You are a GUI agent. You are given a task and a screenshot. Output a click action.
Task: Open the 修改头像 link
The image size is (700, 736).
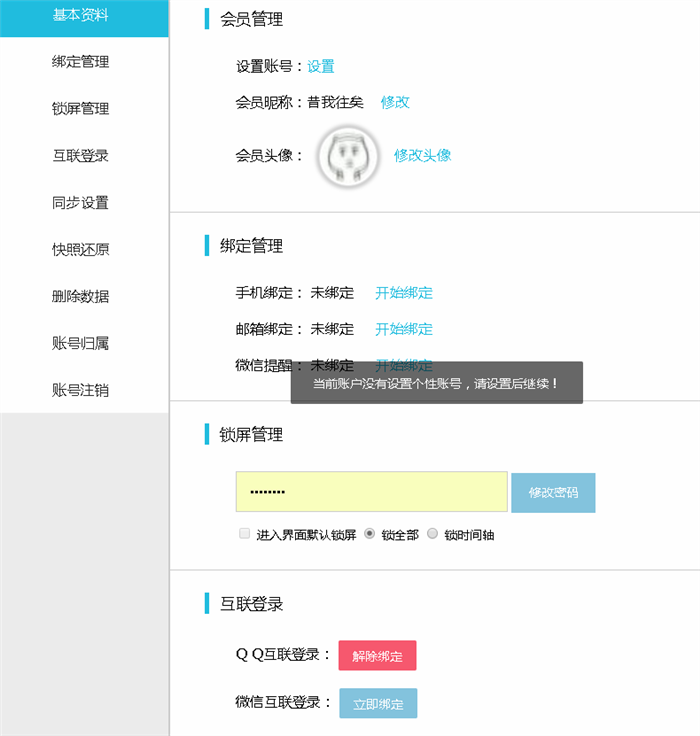(422, 155)
